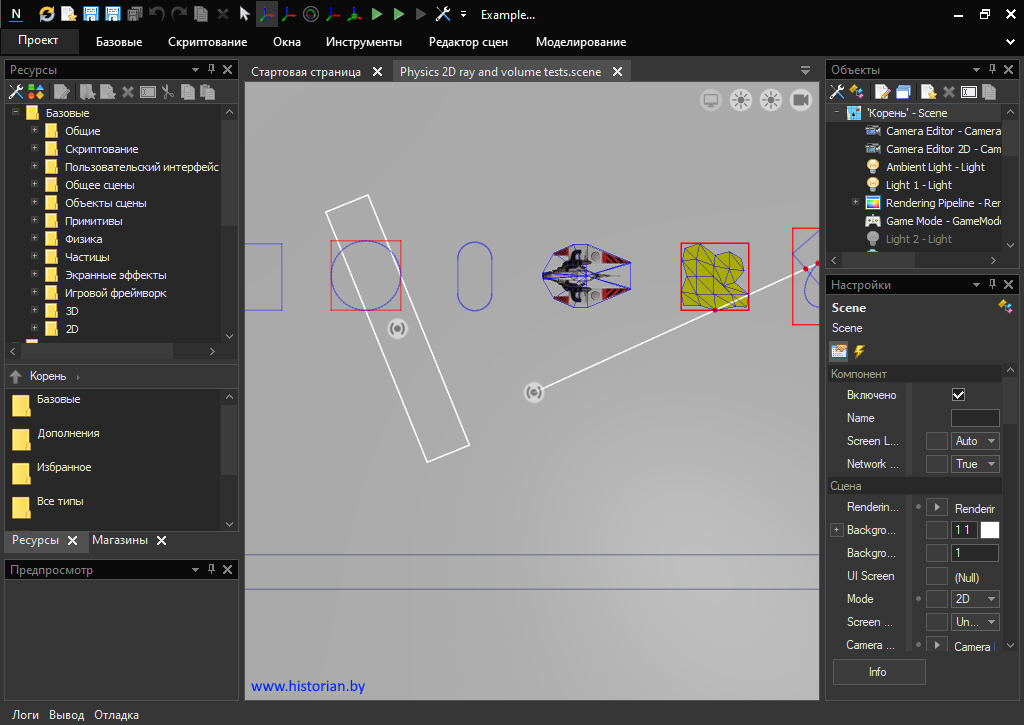Click the Info button
Image resolution: width=1024 pixels, height=725 pixels.
click(878, 672)
